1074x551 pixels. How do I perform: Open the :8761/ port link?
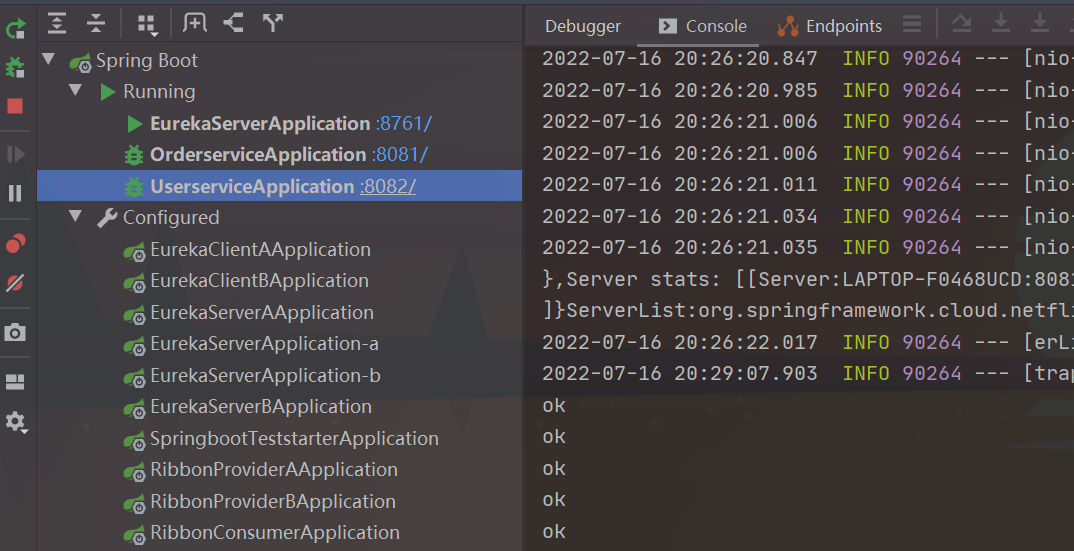coord(403,123)
